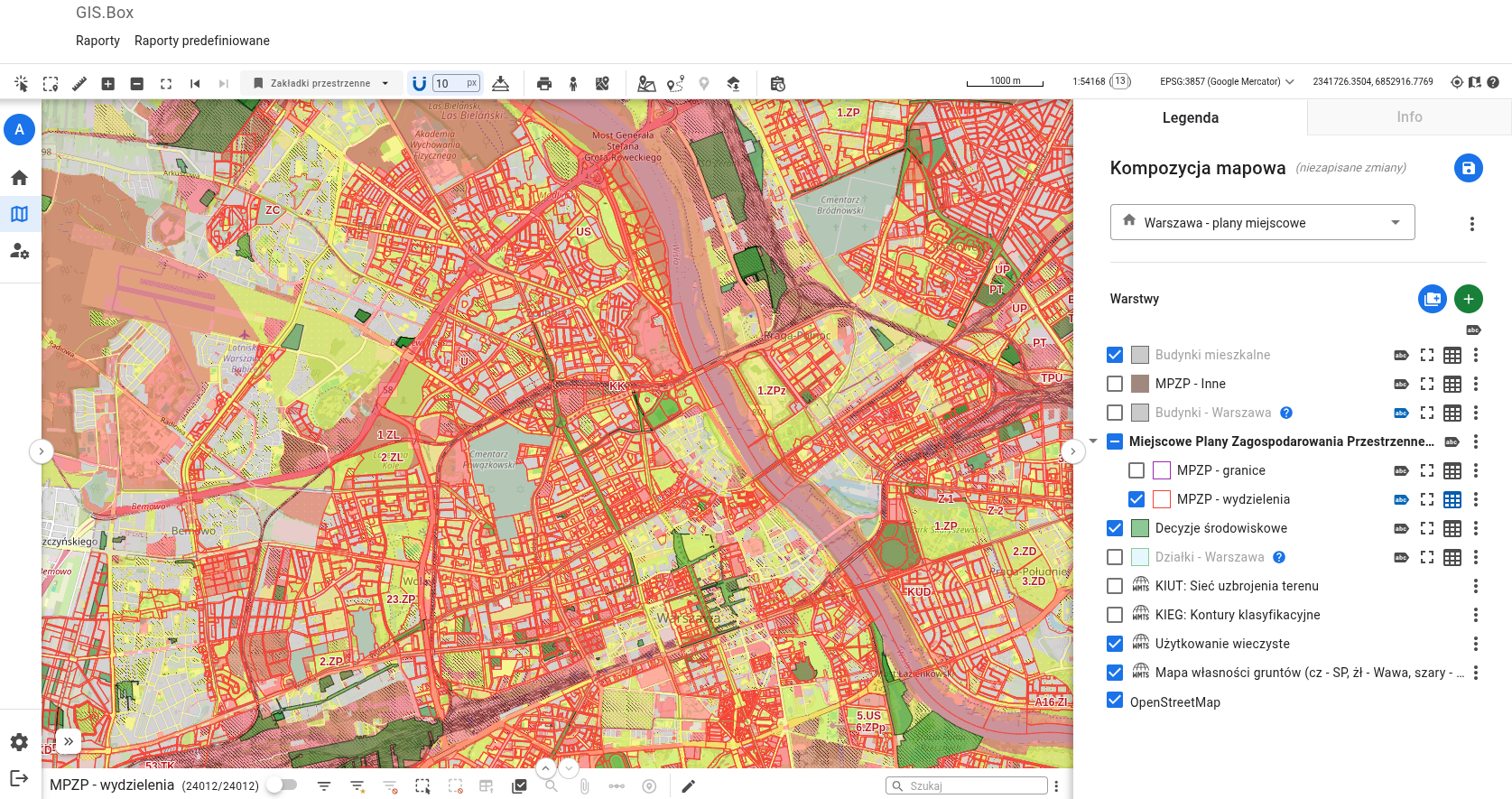
Task: Uncheck the OpenStreetMap base layer
Action: point(1115,701)
